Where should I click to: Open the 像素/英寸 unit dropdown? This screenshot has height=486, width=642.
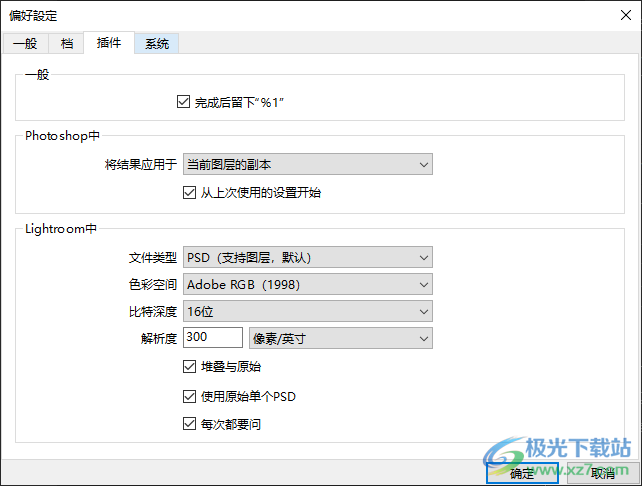341,338
